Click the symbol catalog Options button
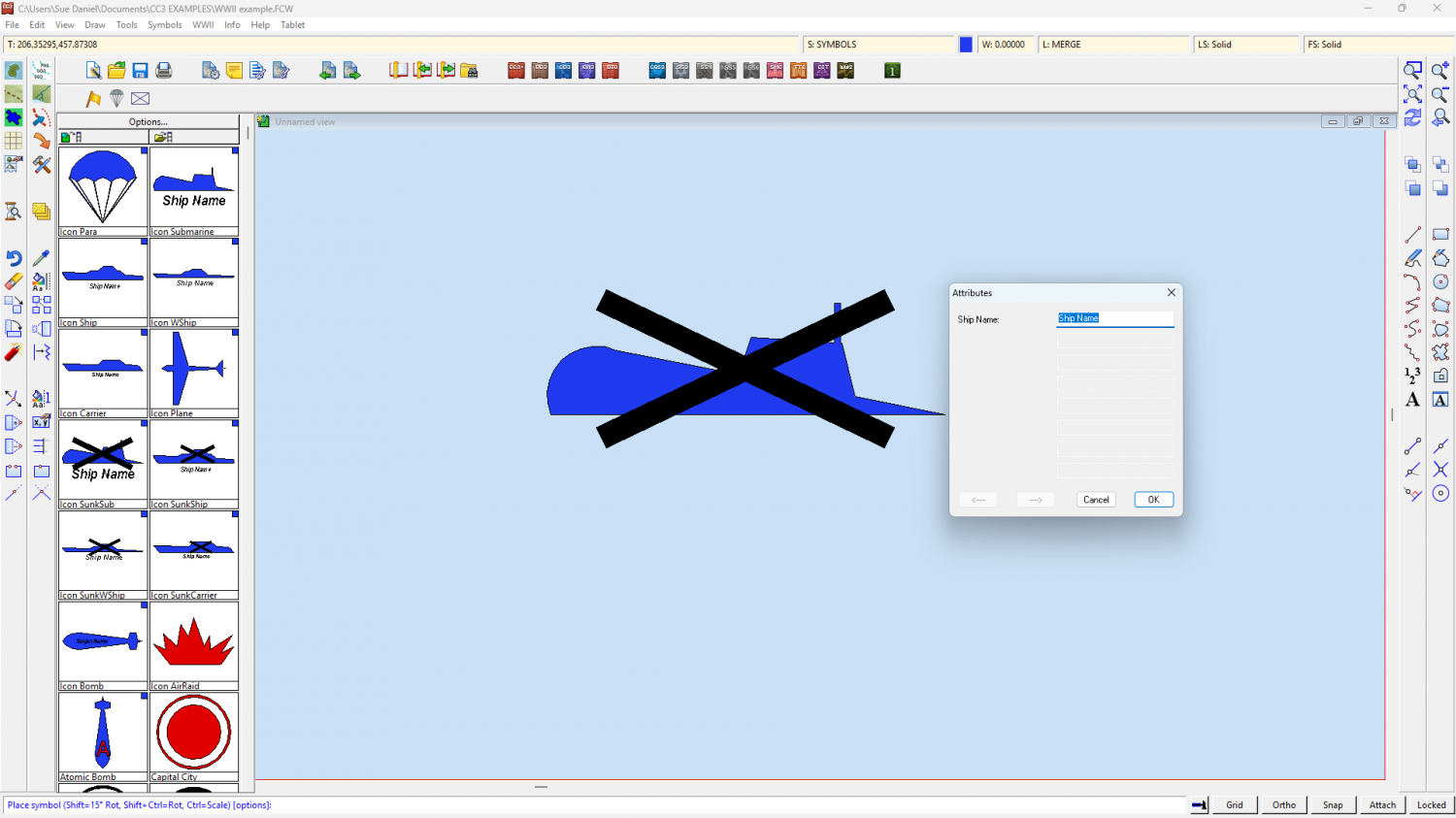This screenshot has height=818, width=1456. click(x=149, y=122)
